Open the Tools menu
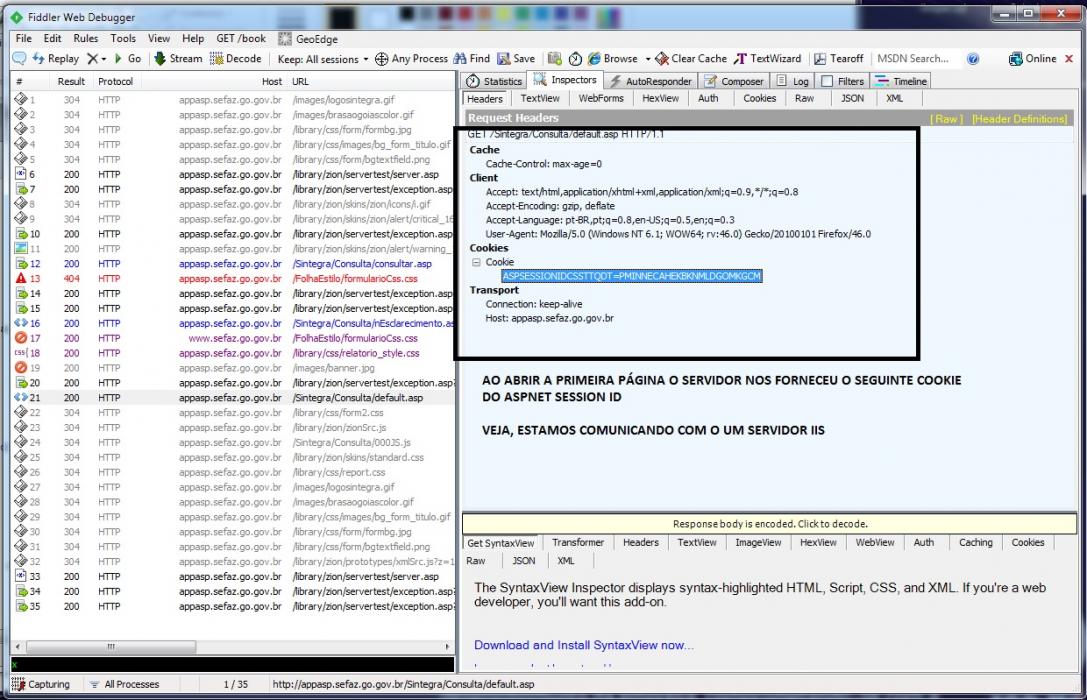Screen dimensions: 1087x700 click(x=123, y=39)
